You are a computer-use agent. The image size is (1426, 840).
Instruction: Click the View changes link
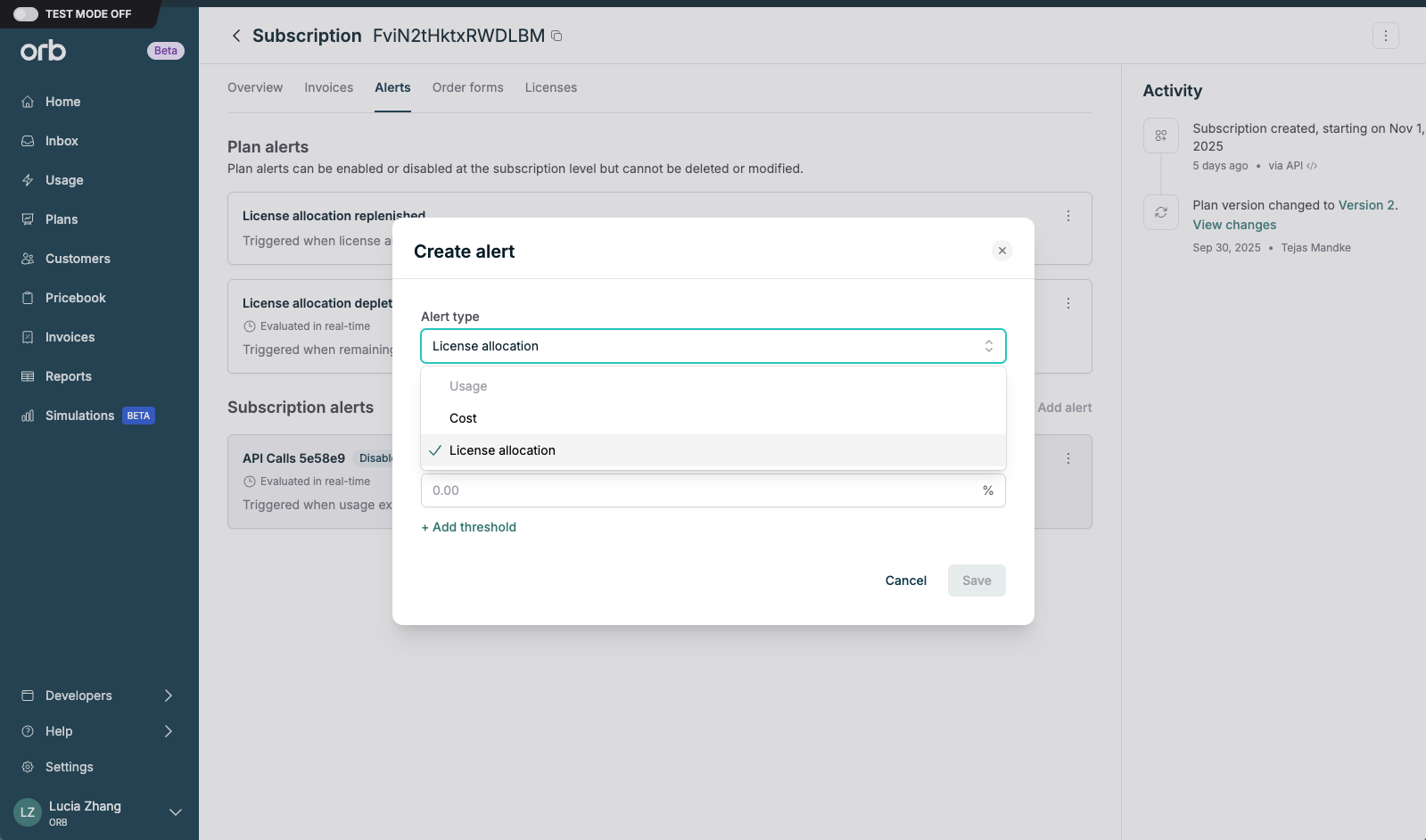pos(1235,225)
